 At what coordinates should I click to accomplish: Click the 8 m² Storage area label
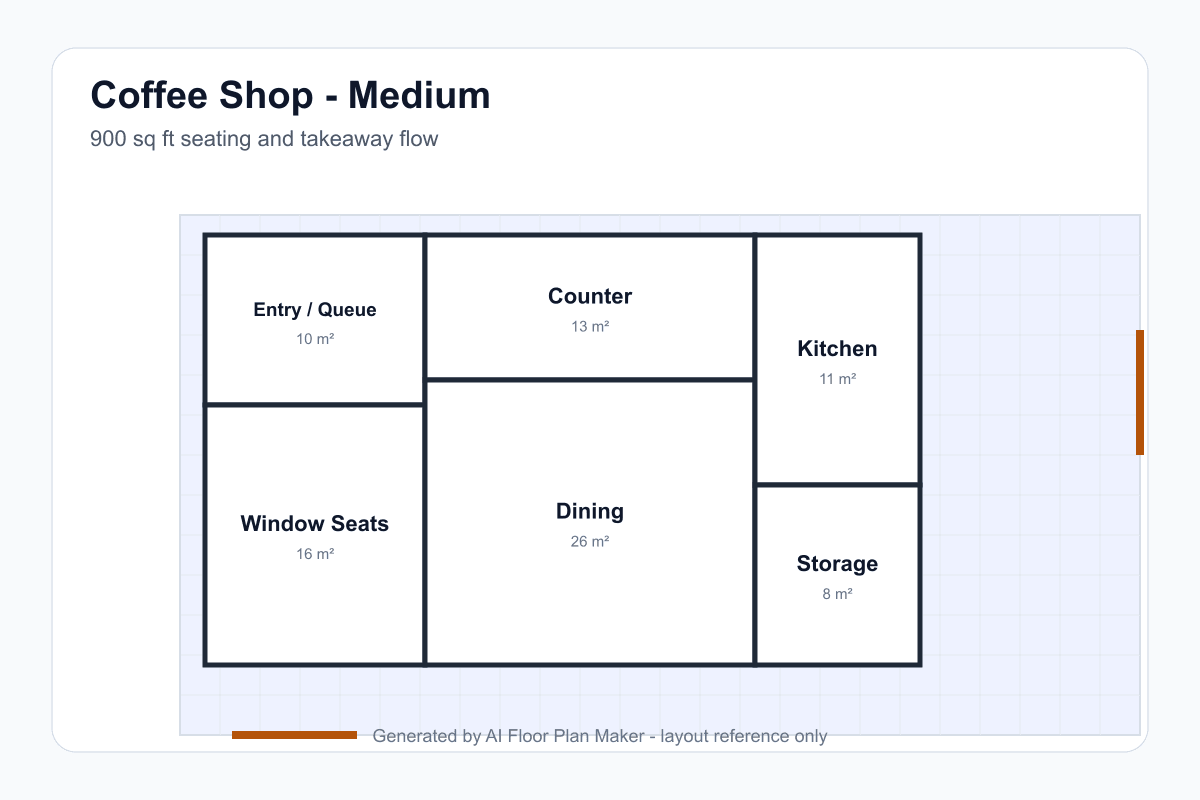837,594
